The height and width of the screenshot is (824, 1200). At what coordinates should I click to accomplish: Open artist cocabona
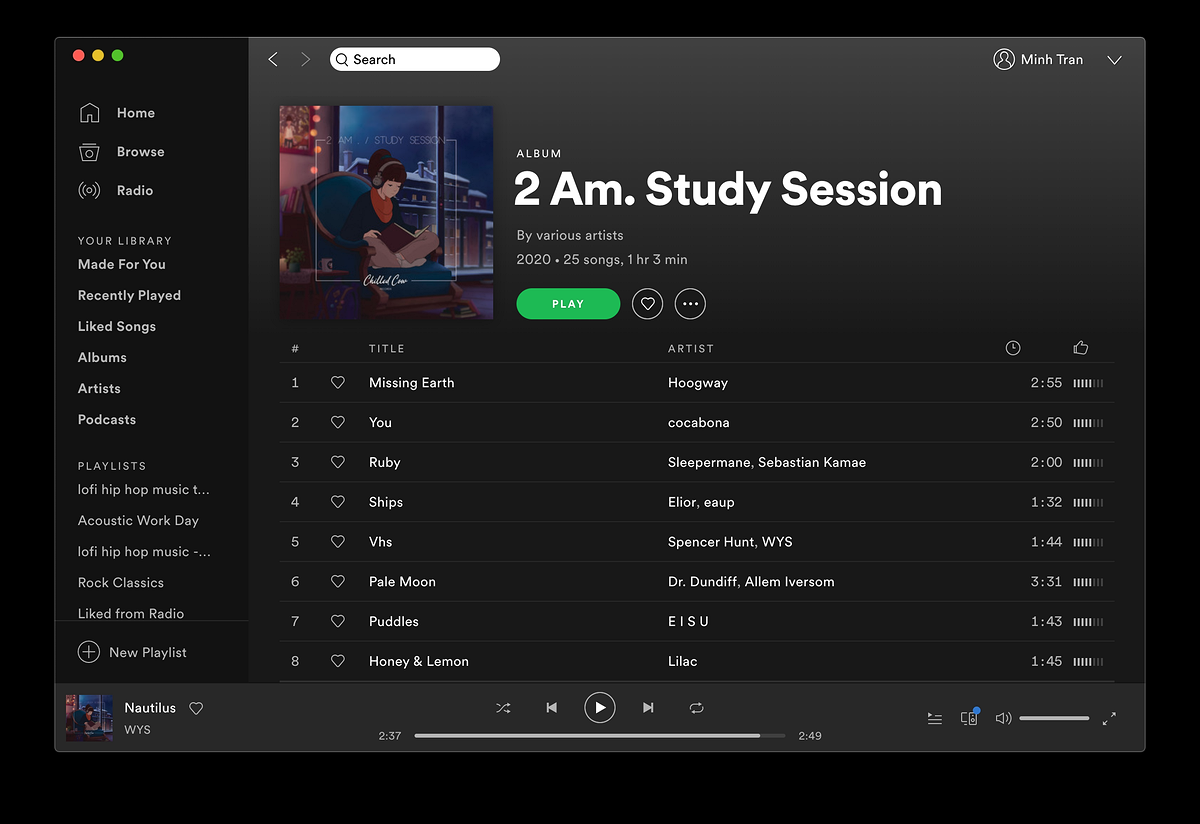(699, 422)
